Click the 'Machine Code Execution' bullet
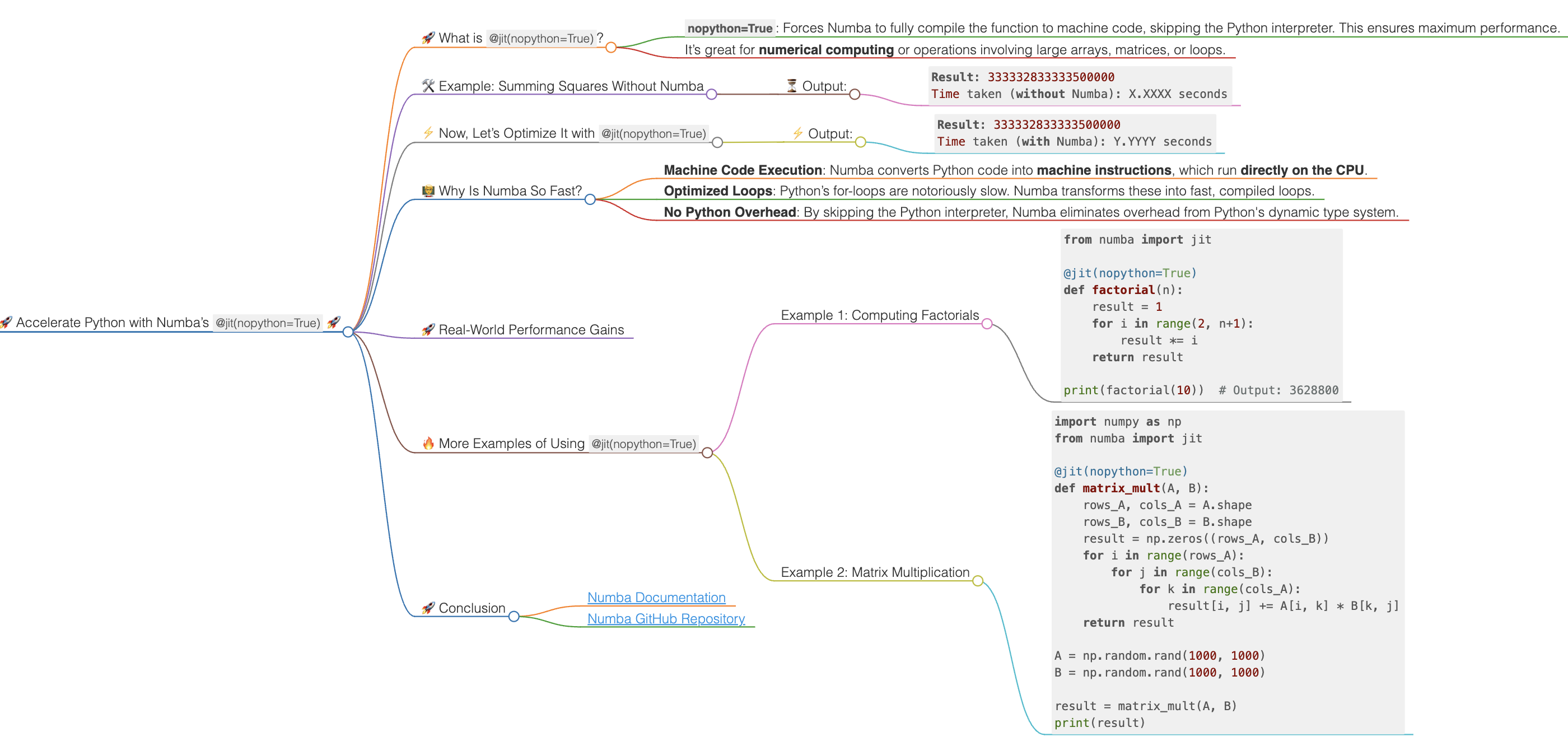The height and width of the screenshot is (746, 1568). coord(1015,170)
